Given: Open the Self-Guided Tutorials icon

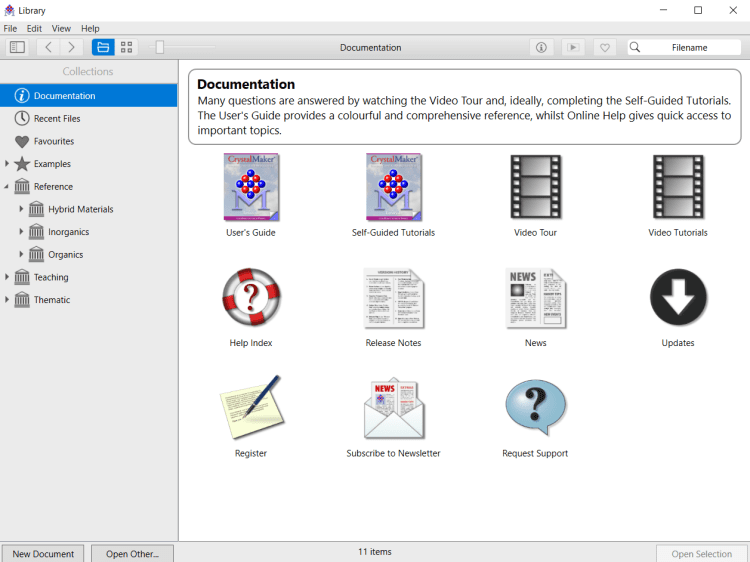Looking at the screenshot, I should pyautogui.click(x=393, y=187).
